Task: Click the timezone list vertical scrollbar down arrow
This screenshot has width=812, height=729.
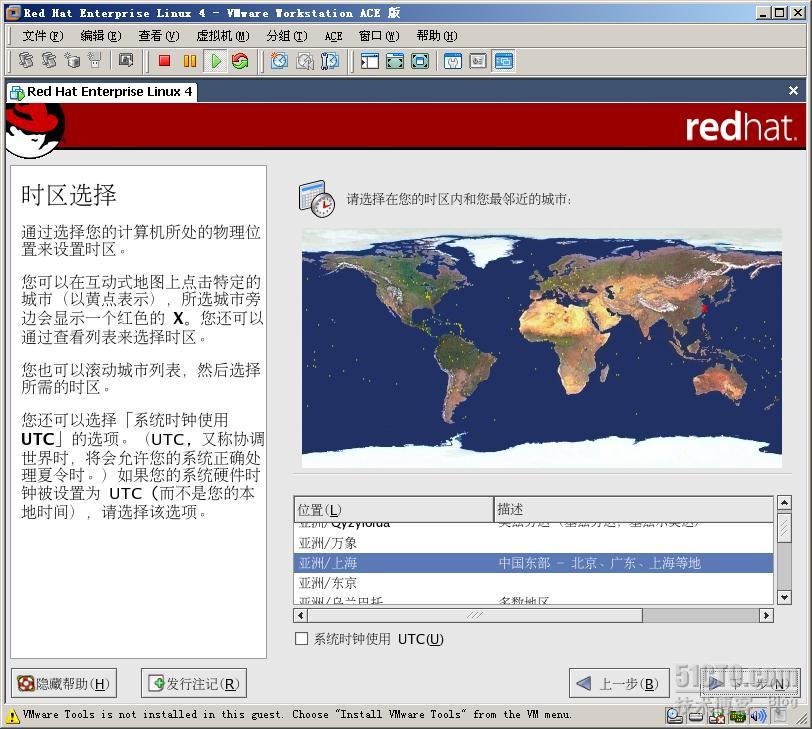Action: click(785, 597)
